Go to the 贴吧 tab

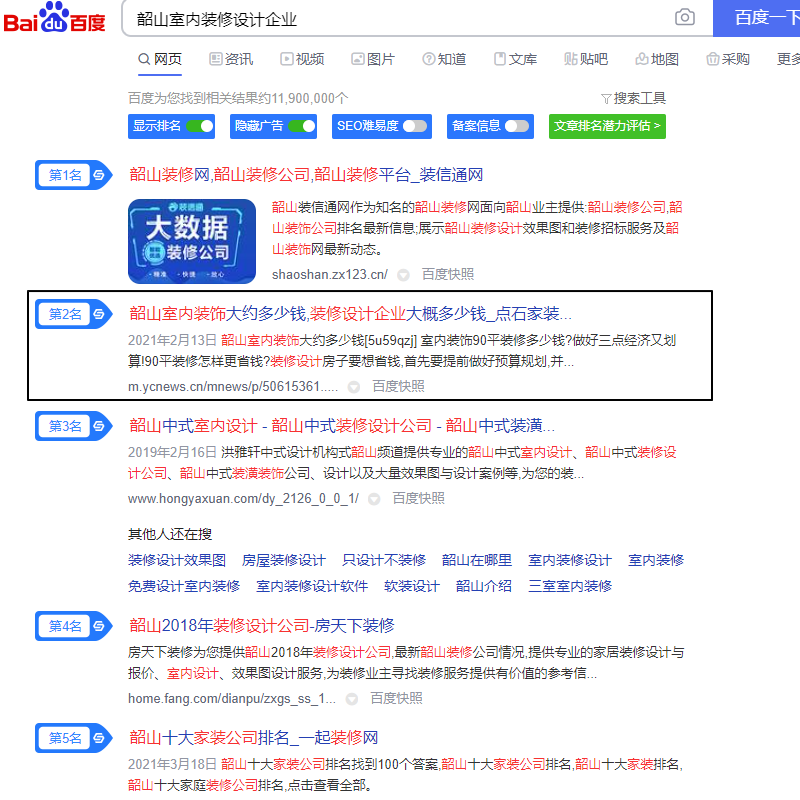586,59
